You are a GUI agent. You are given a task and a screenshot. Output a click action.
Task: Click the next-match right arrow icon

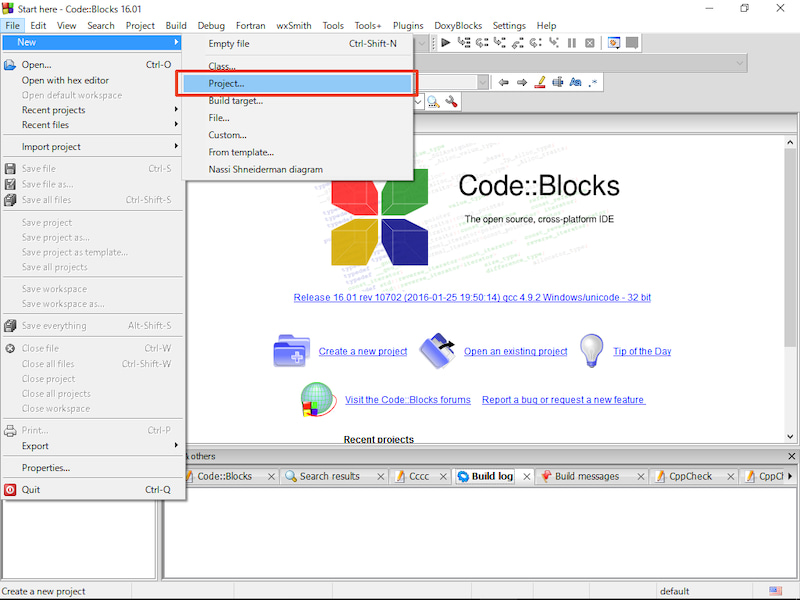click(x=521, y=82)
